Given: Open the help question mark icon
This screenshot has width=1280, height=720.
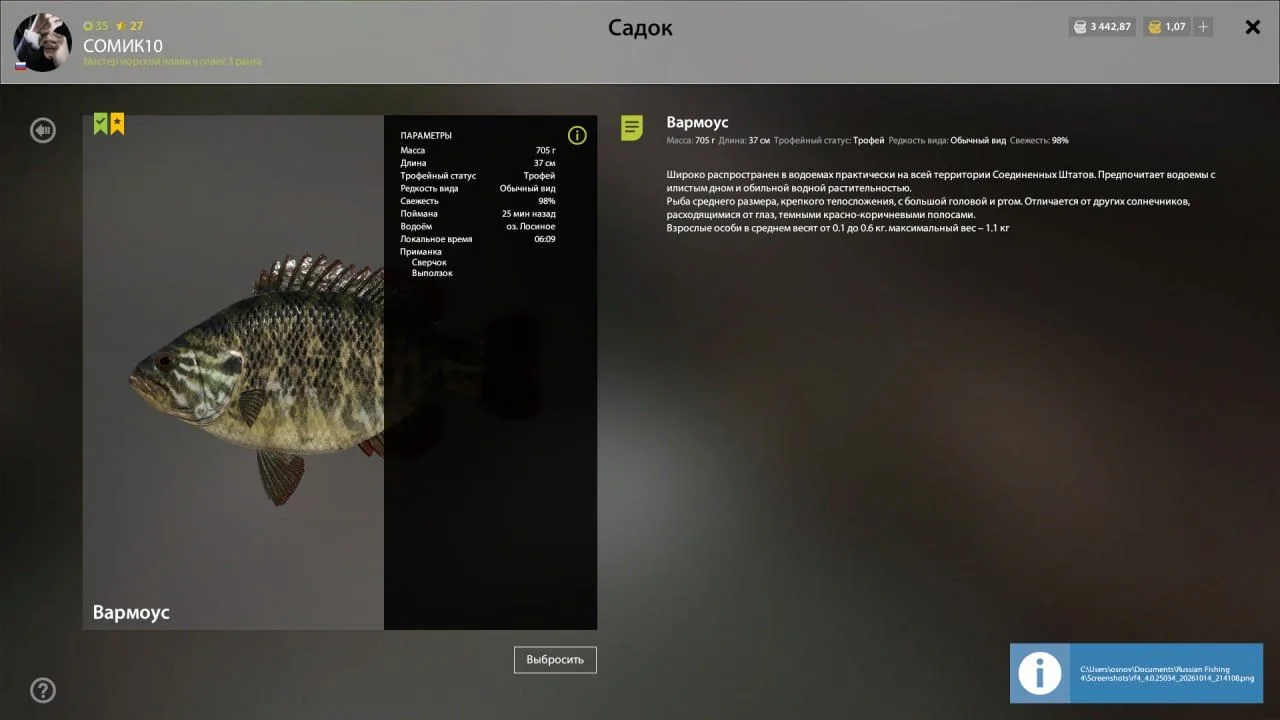Looking at the screenshot, I should [43, 690].
